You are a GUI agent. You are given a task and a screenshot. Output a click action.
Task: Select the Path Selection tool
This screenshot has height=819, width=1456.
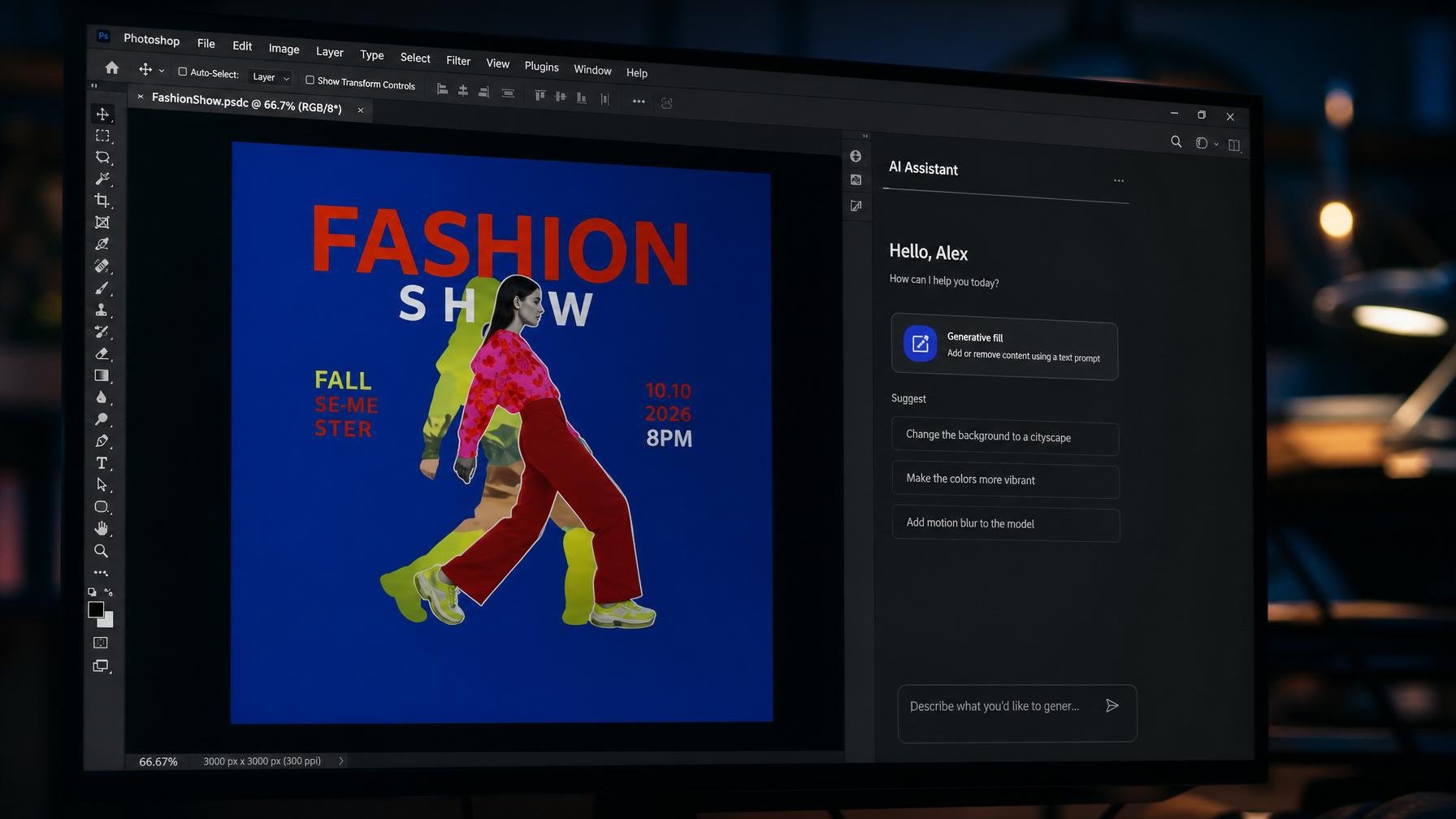(102, 485)
